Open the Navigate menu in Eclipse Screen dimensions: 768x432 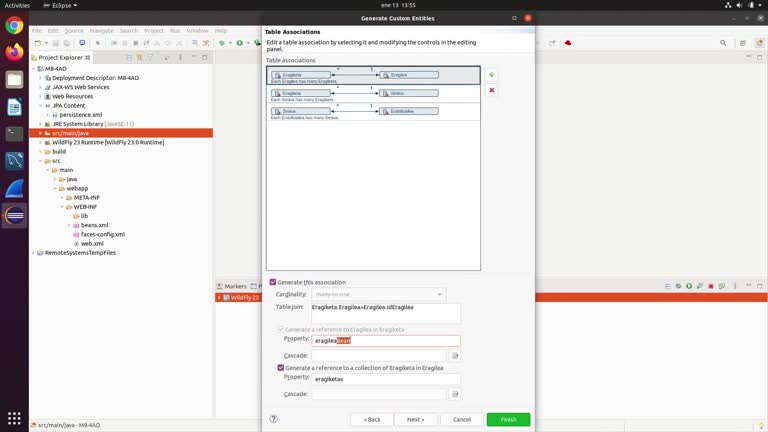(102, 31)
